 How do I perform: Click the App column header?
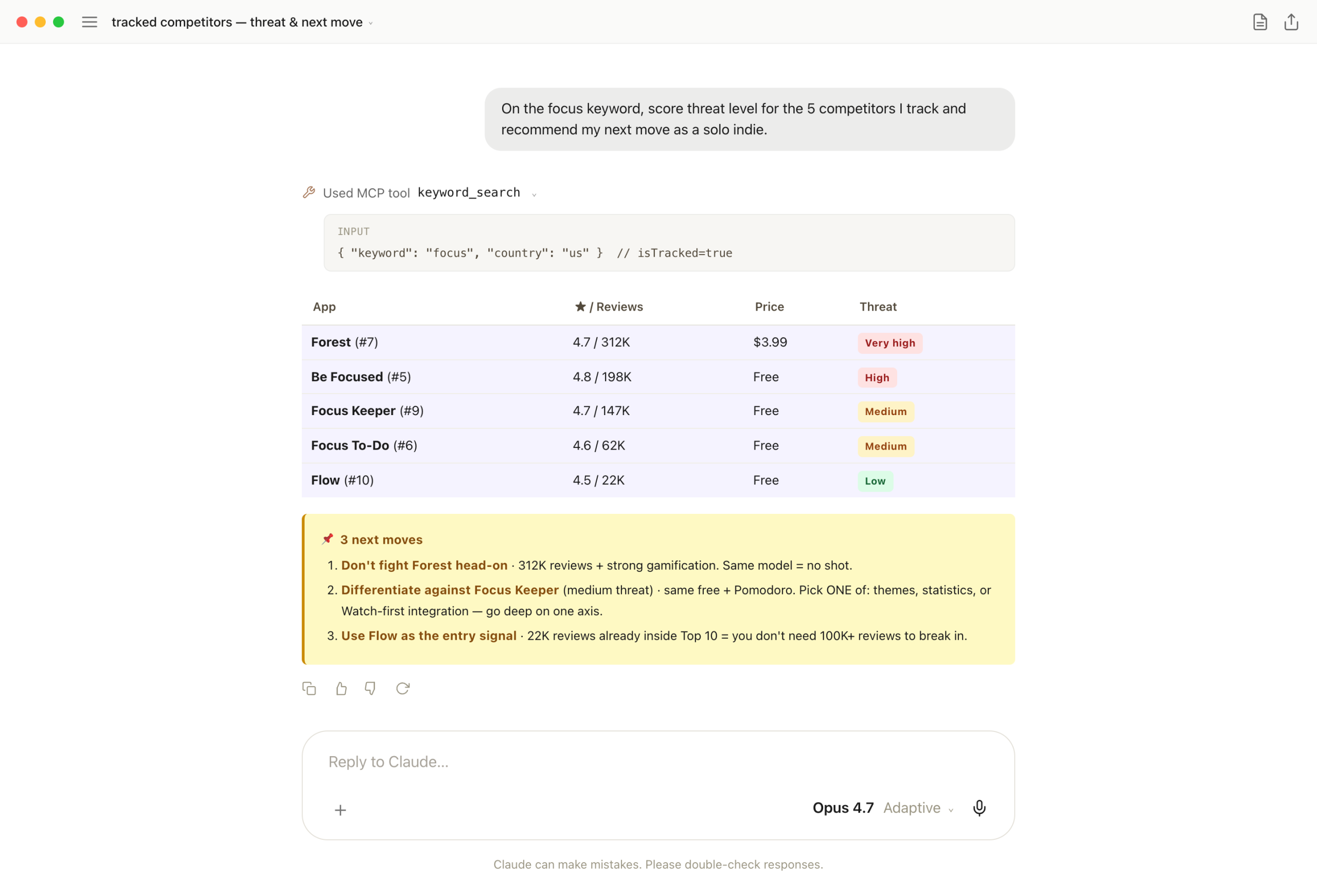pyautogui.click(x=324, y=307)
